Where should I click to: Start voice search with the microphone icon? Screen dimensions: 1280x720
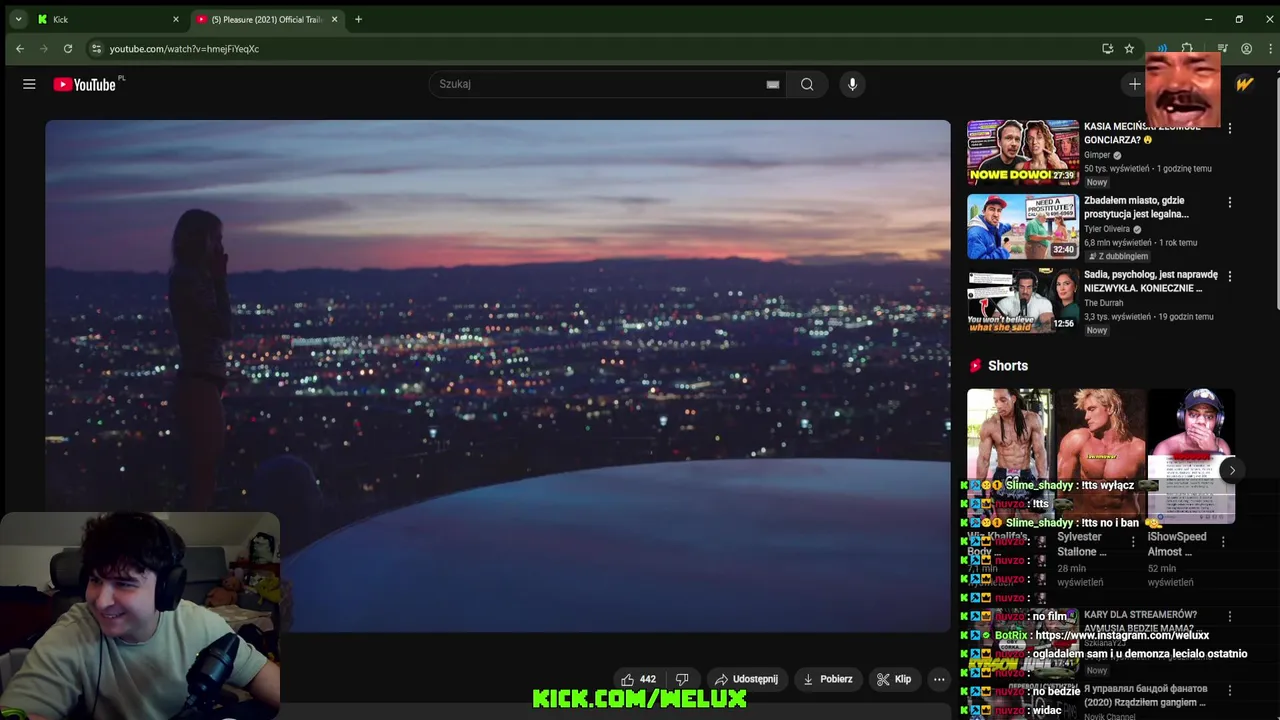pyautogui.click(x=852, y=84)
